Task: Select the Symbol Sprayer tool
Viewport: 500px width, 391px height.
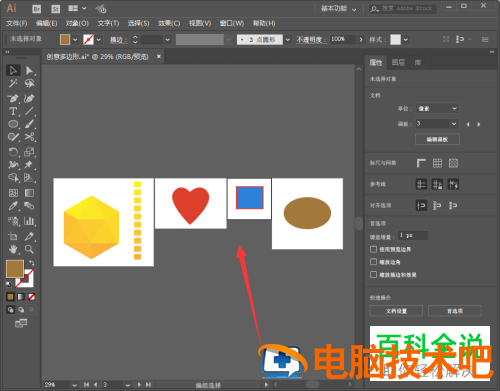Action: [x=13, y=221]
